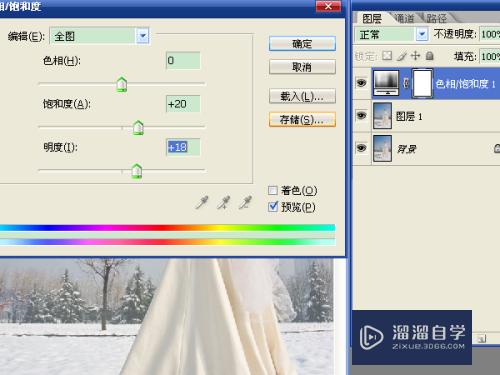Select the 背景 layer thumbnail

(x=382, y=148)
